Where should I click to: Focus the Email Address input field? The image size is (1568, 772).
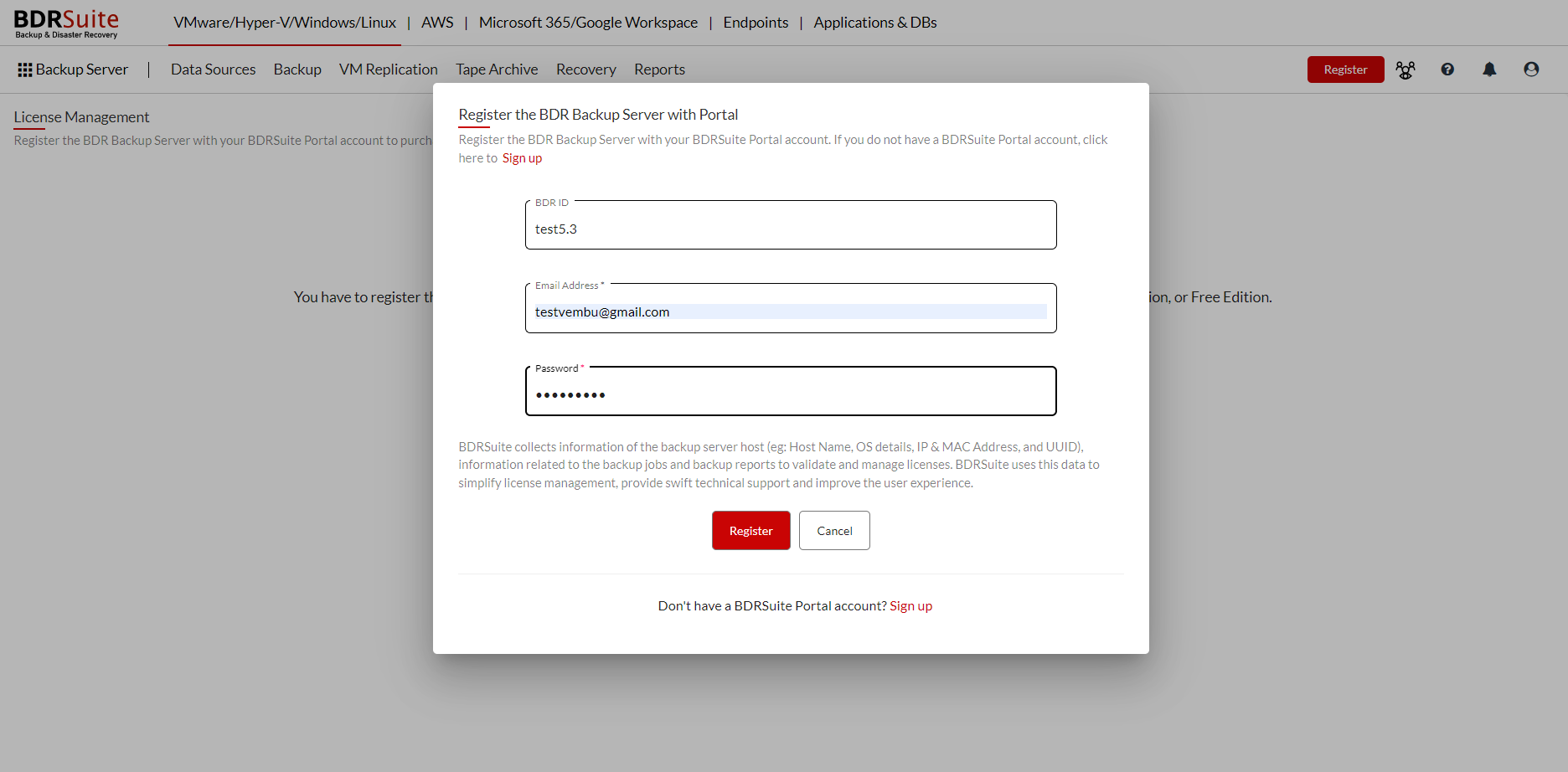click(x=791, y=308)
